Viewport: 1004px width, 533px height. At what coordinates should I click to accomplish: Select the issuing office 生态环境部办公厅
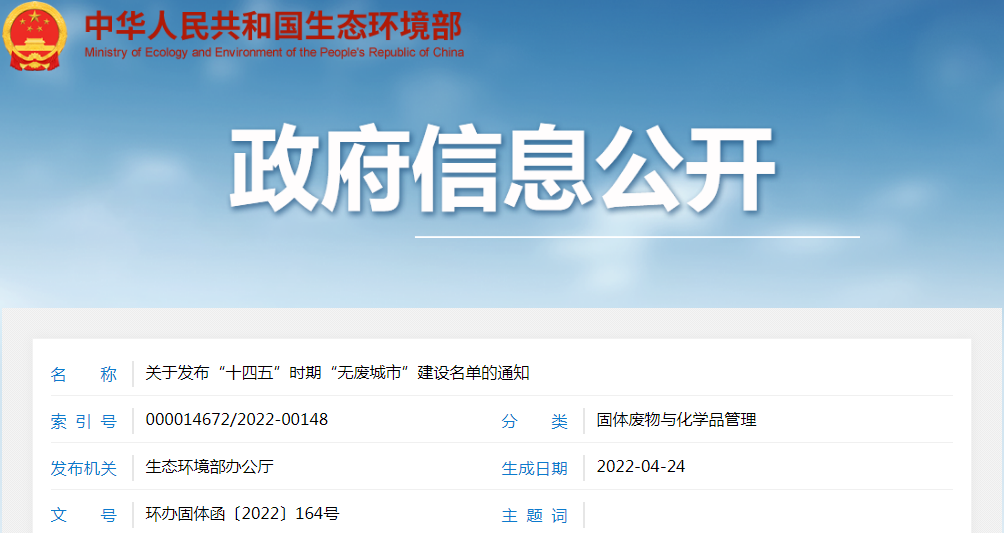(209, 467)
